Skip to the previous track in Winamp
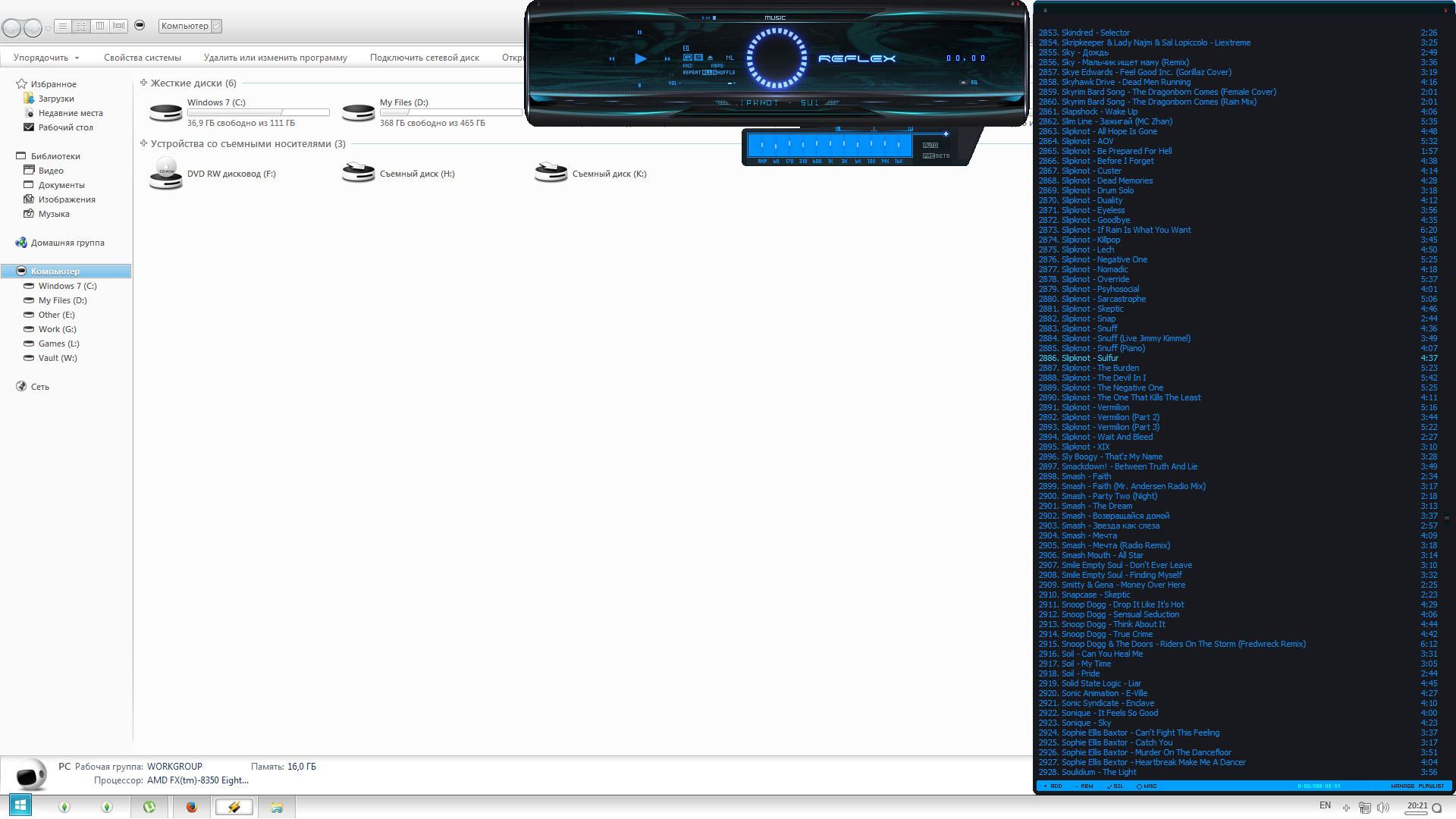This screenshot has width=1456, height=819. coord(612,58)
